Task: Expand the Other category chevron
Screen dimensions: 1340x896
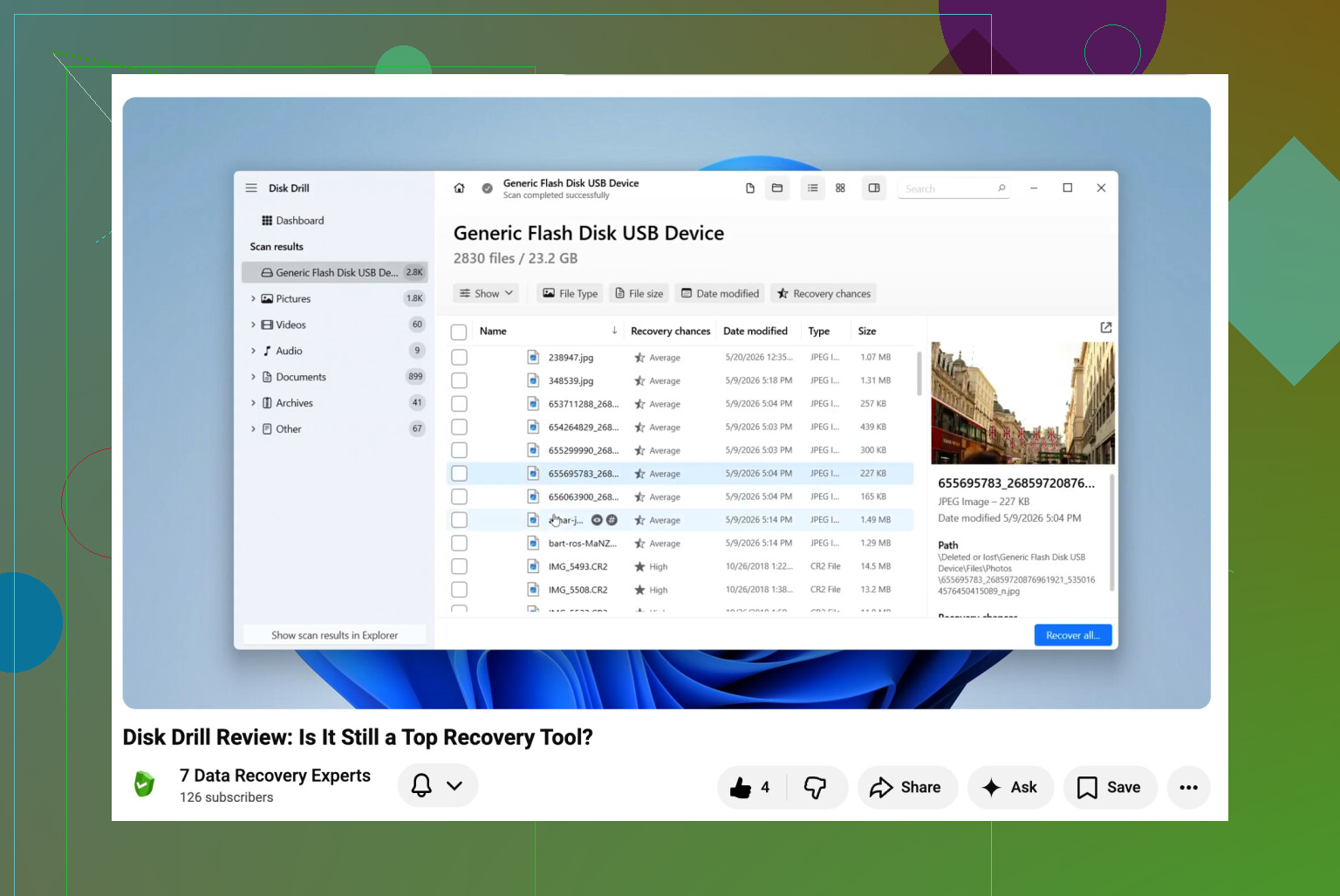Action: tap(254, 429)
